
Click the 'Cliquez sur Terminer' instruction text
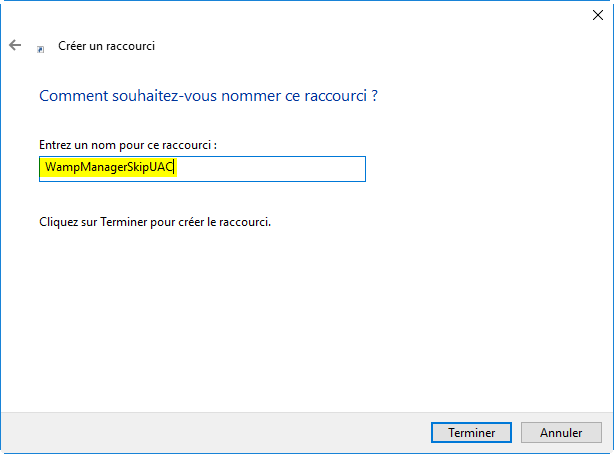[155, 222]
